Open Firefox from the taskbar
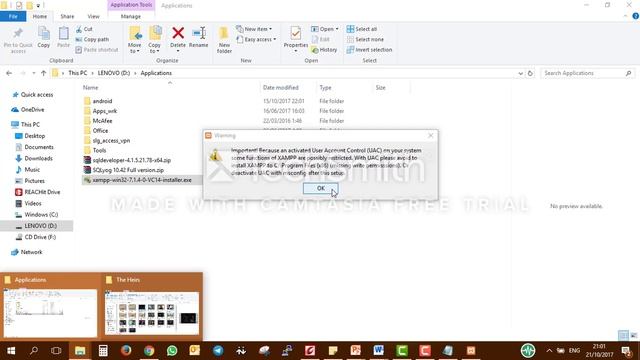The height and width of the screenshot is (360, 640). pyautogui.click(x=126, y=350)
